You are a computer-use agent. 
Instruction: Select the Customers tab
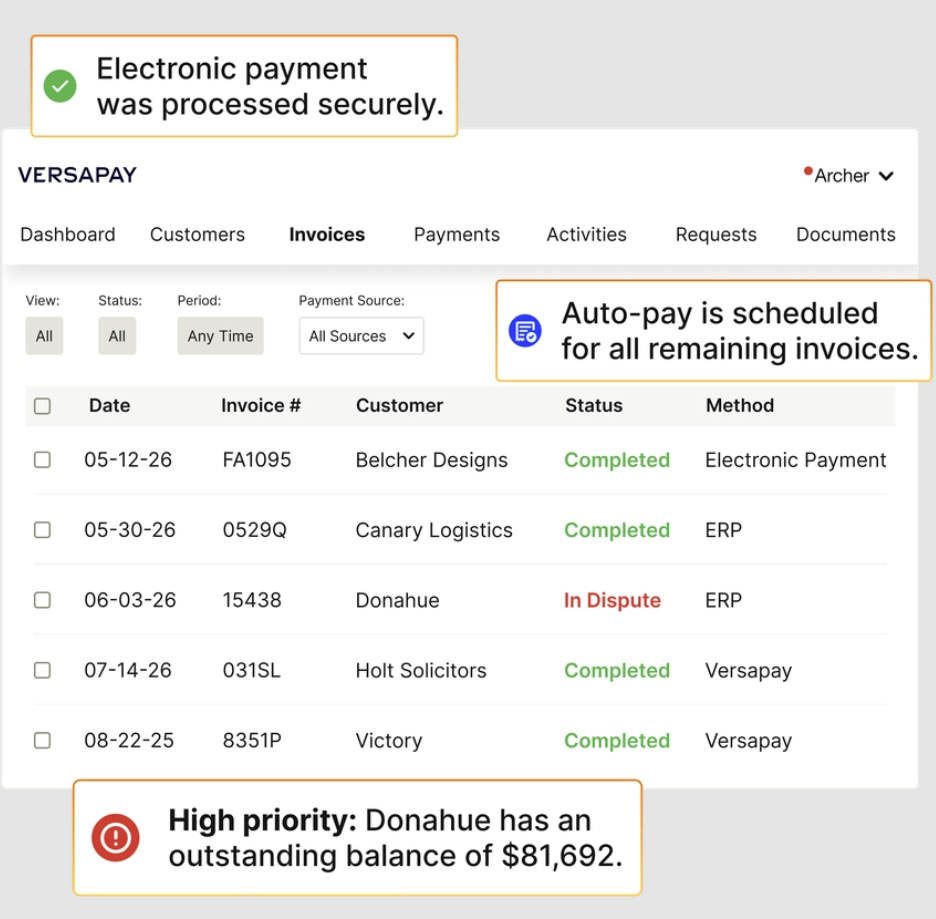(197, 234)
